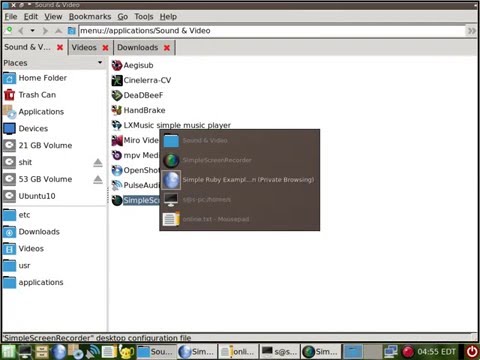The height and width of the screenshot is (360, 480).
Task: Close the Videos tab
Action: pos(105,48)
